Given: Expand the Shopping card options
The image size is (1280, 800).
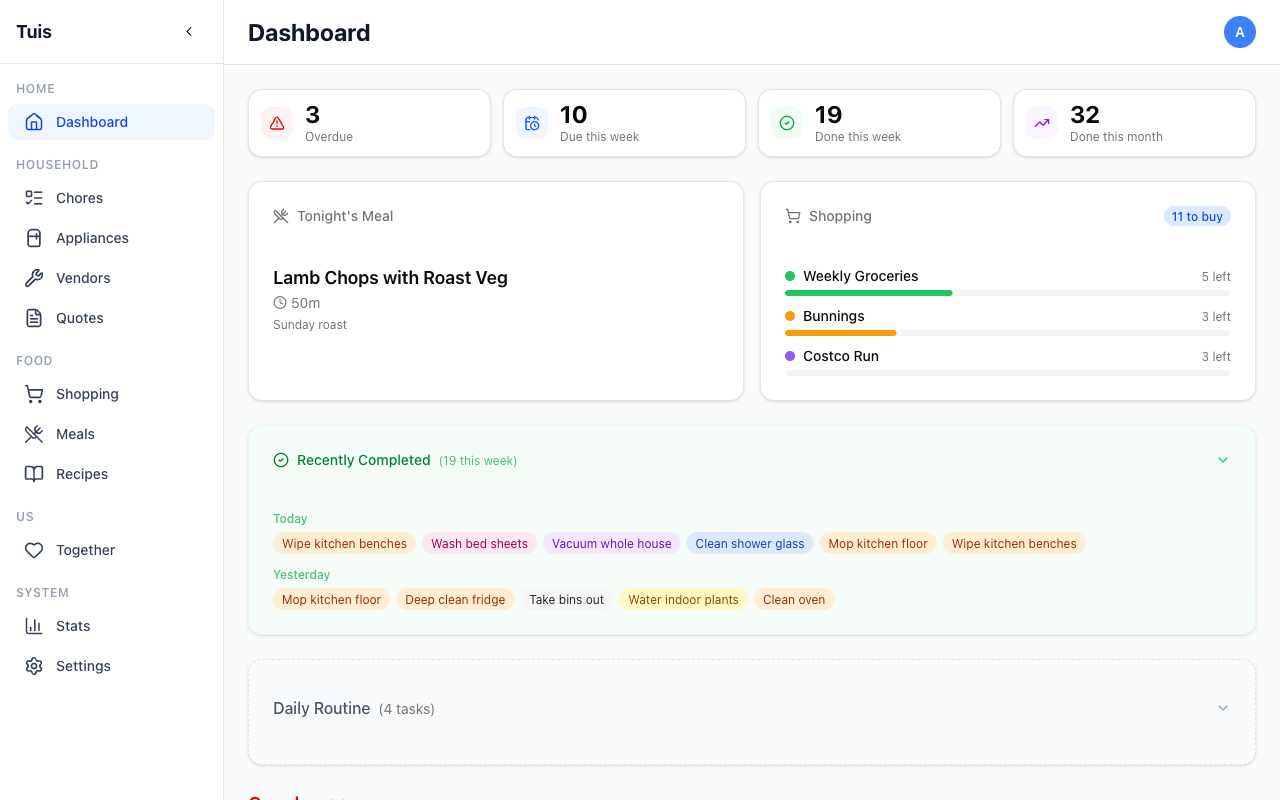Looking at the screenshot, I should [1197, 216].
